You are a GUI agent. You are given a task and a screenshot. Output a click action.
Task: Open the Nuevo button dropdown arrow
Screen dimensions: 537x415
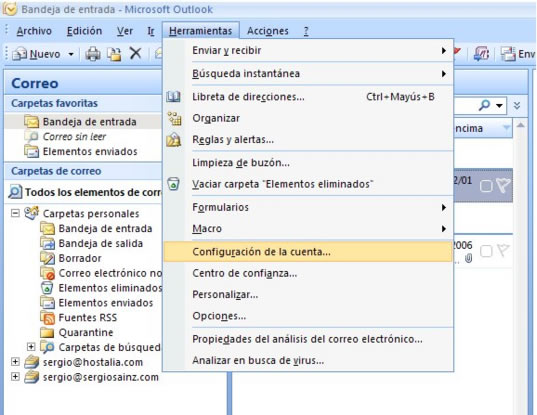(71, 54)
